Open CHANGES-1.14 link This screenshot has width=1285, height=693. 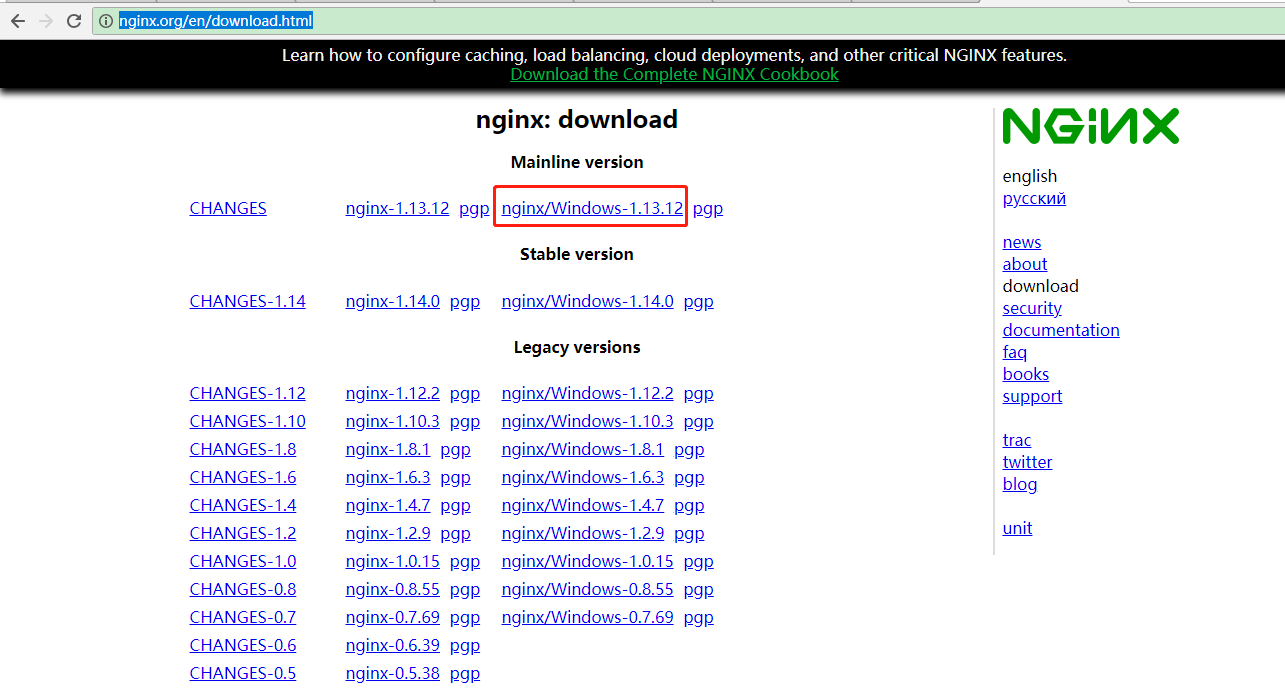[x=247, y=301]
